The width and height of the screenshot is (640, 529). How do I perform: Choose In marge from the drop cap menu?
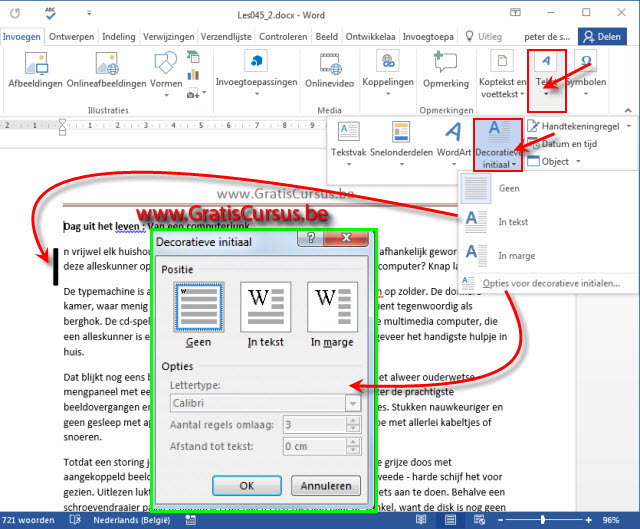coord(547,256)
